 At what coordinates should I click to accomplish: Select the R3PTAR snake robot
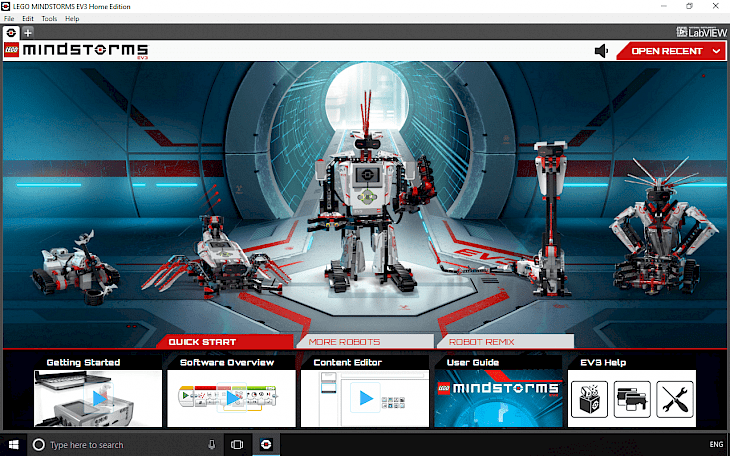pos(549,221)
